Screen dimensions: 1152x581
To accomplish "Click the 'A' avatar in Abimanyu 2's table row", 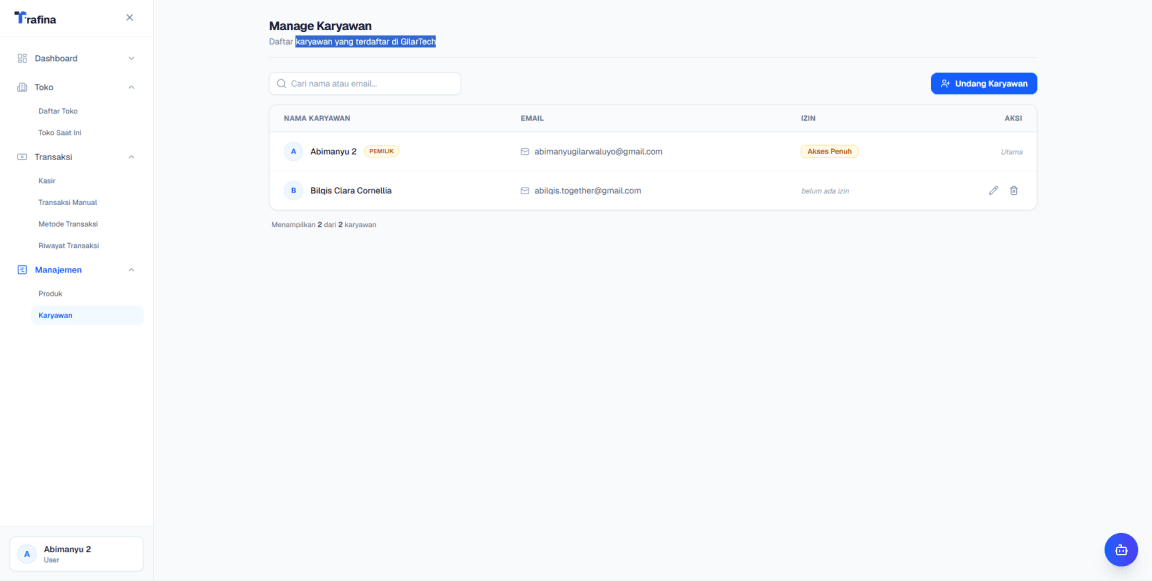I will tap(293, 151).
